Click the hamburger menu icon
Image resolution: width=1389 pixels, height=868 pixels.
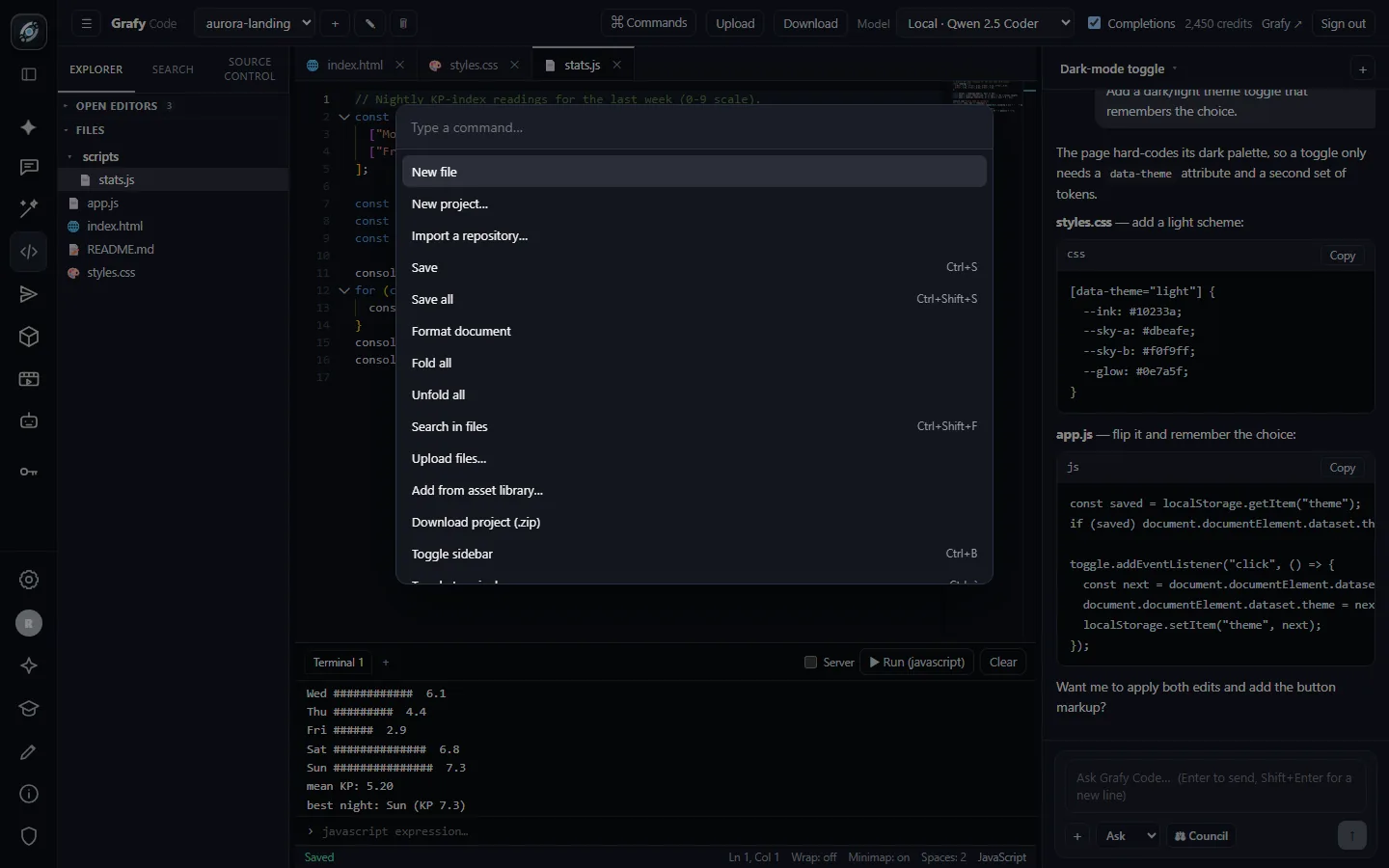coord(86,23)
